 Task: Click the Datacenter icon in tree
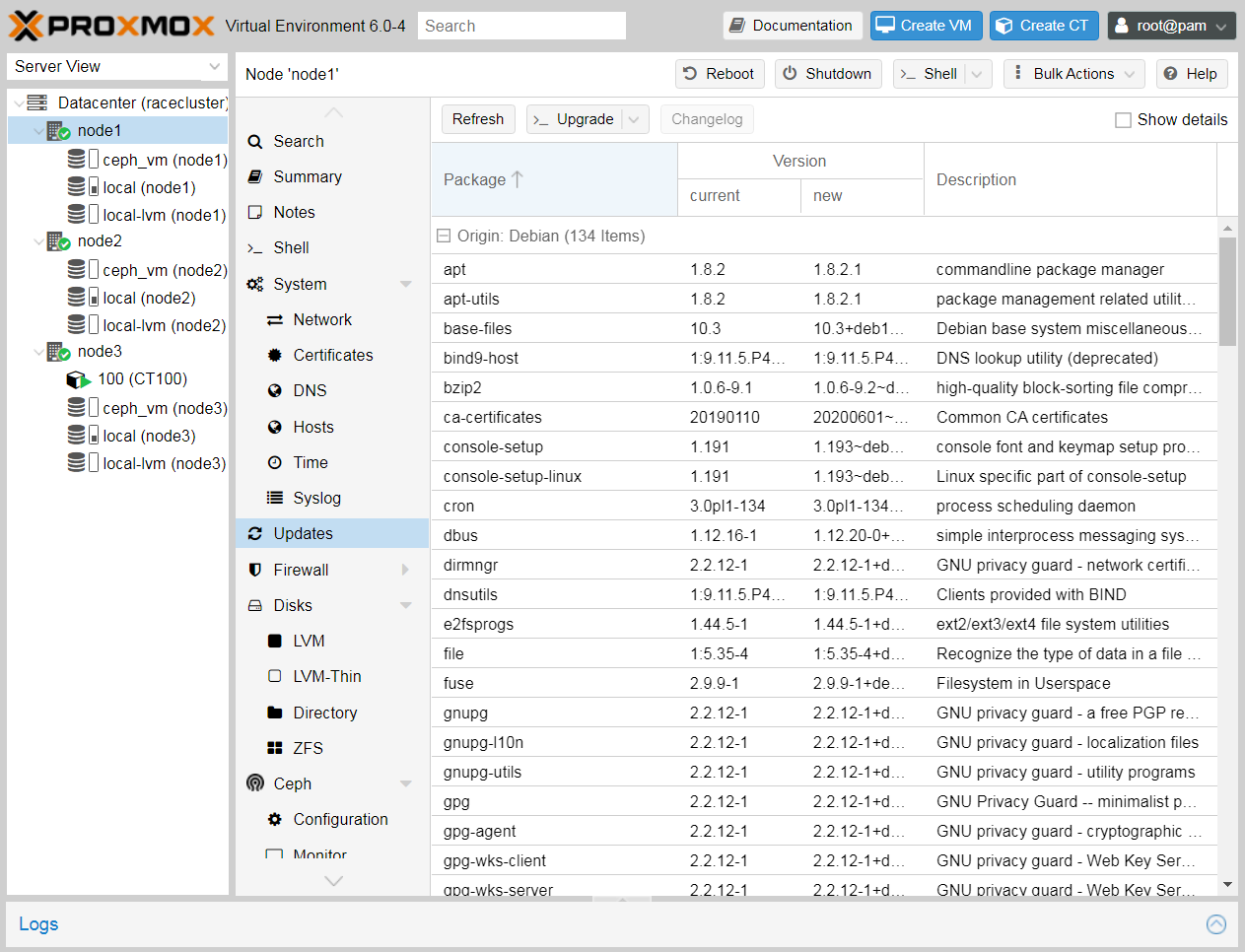(37, 102)
